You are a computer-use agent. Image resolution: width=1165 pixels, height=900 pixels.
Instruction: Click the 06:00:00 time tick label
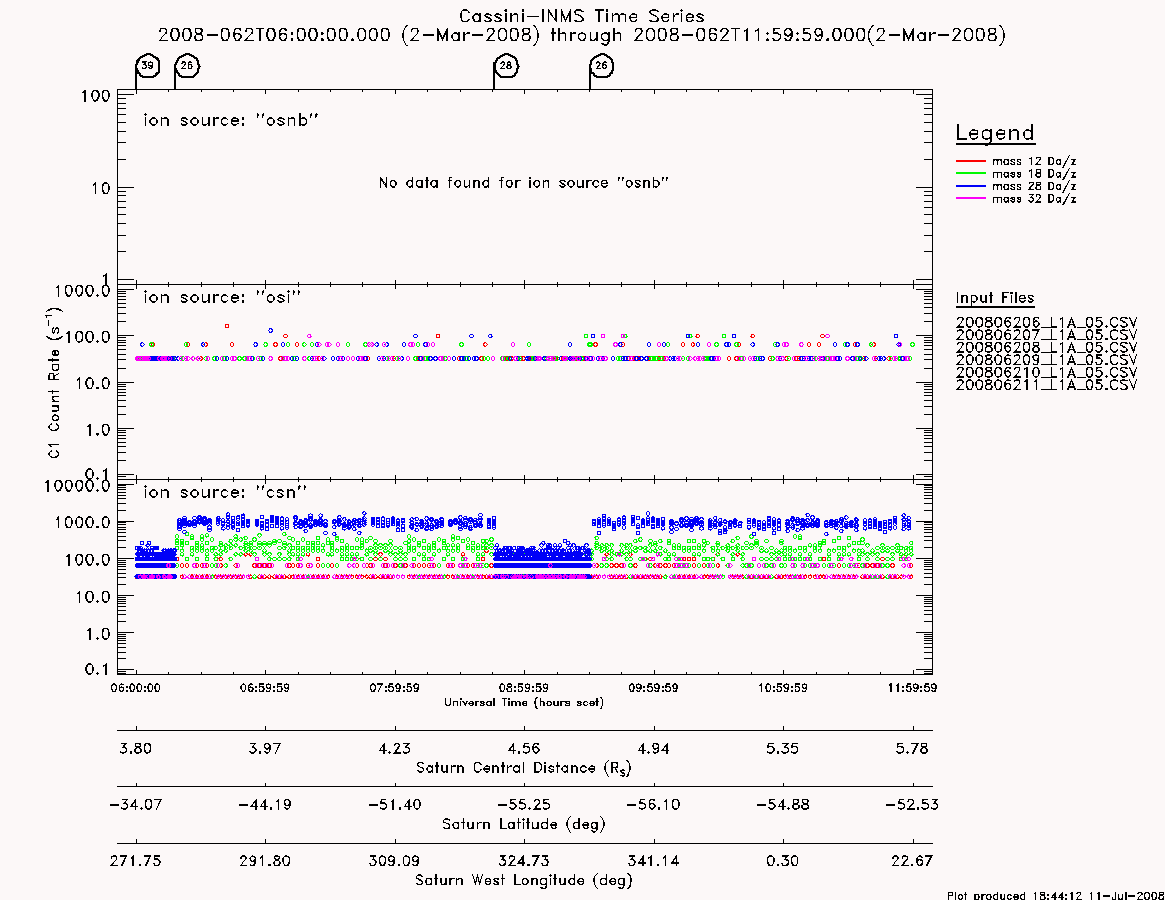[x=135, y=688]
